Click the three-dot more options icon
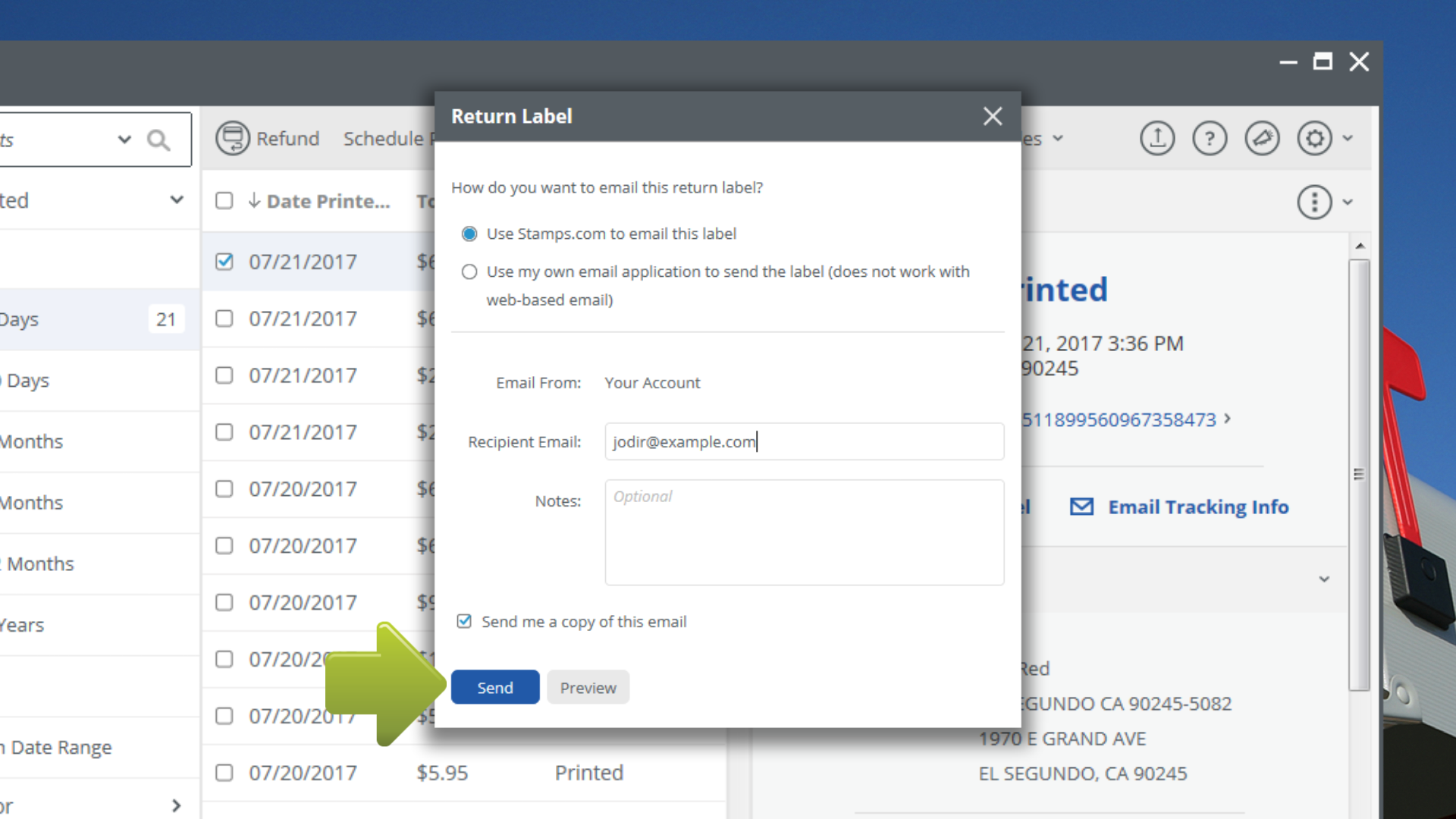This screenshot has height=819, width=1456. (x=1314, y=202)
